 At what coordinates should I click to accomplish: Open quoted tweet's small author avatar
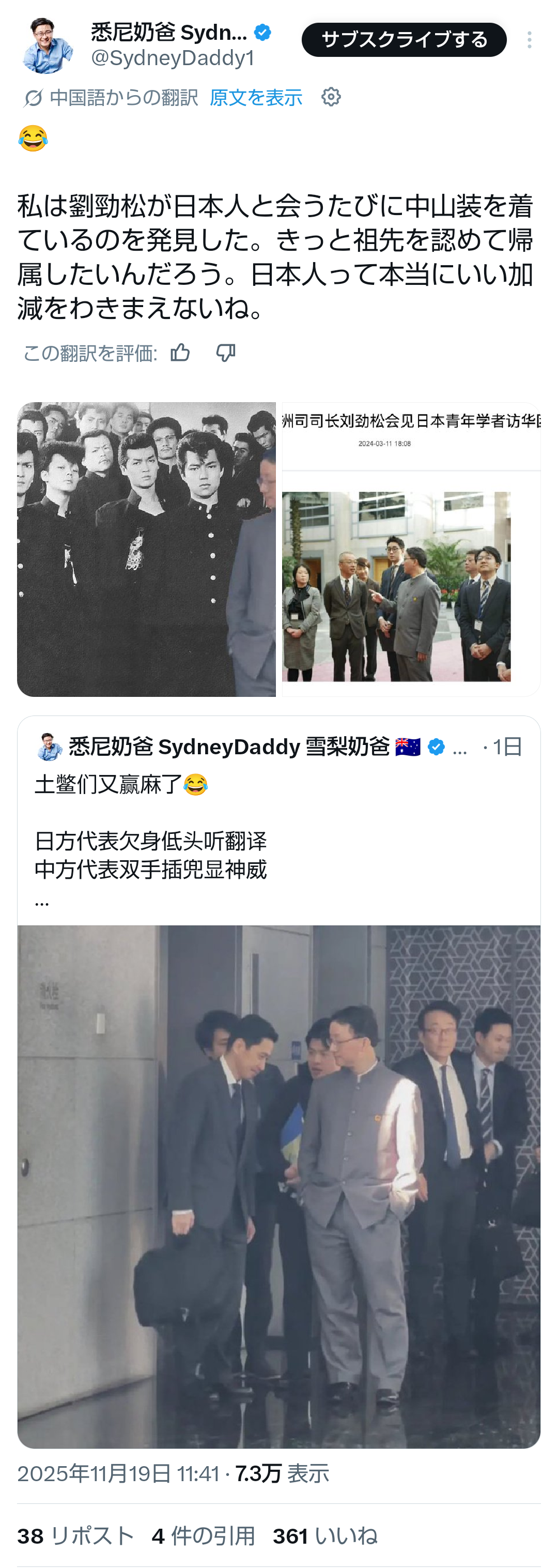(x=49, y=747)
